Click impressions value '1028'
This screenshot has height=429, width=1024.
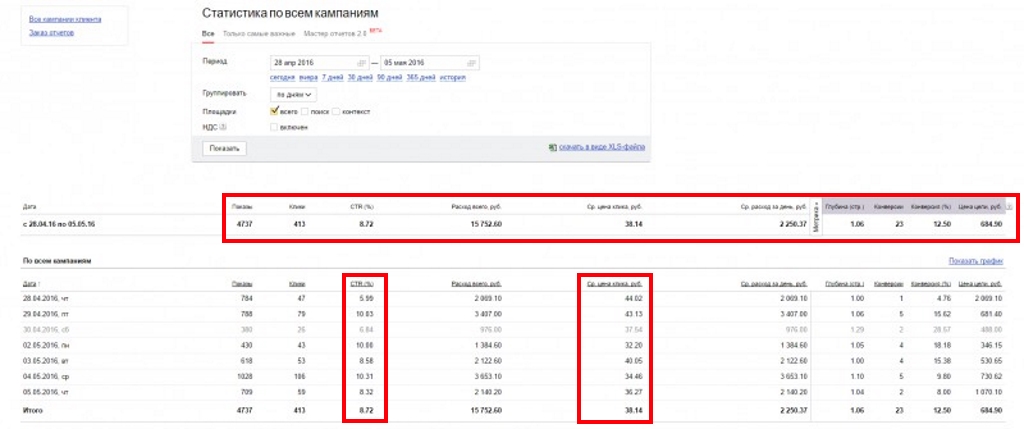[x=244, y=377]
